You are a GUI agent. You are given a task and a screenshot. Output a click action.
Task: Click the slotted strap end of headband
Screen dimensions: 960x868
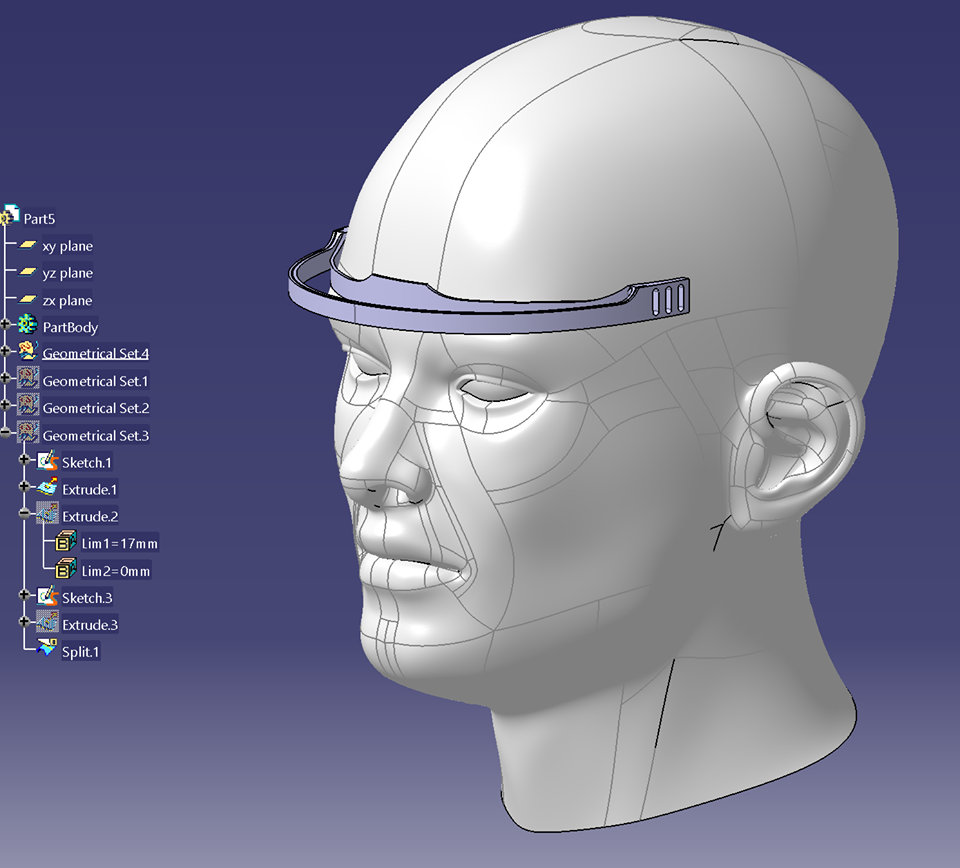click(x=667, y=299)
